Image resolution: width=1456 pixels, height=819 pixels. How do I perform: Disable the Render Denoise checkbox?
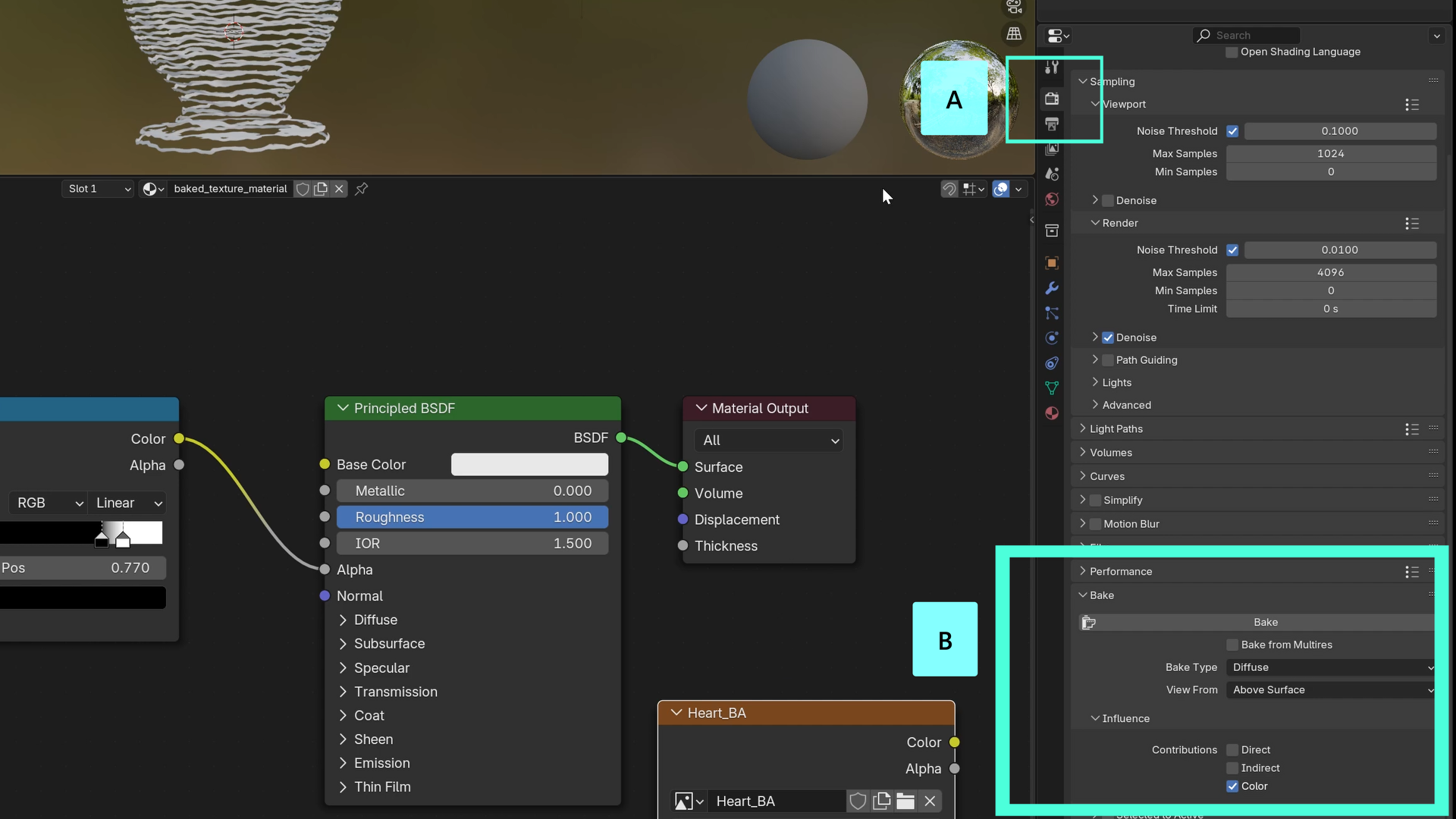point(1108,338)
